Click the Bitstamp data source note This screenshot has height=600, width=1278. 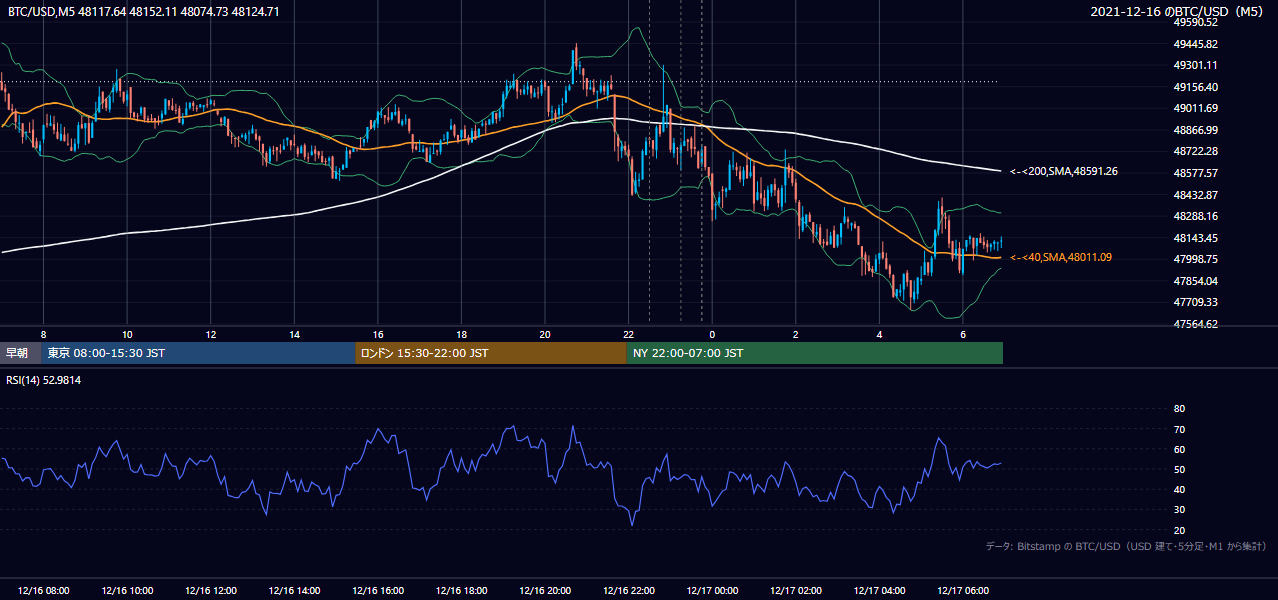tap(1126, 546)
